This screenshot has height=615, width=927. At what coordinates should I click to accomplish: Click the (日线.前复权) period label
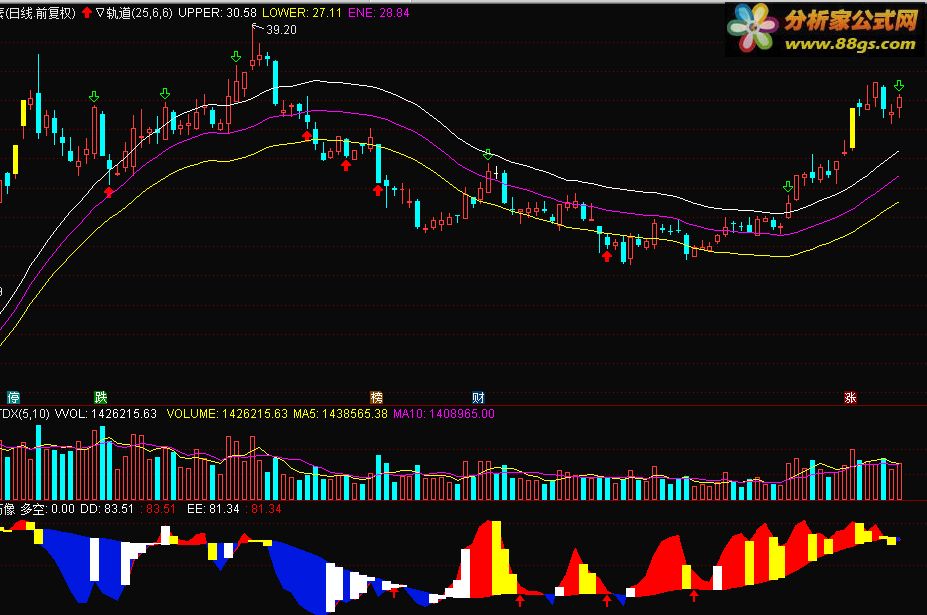pos(41,13)
